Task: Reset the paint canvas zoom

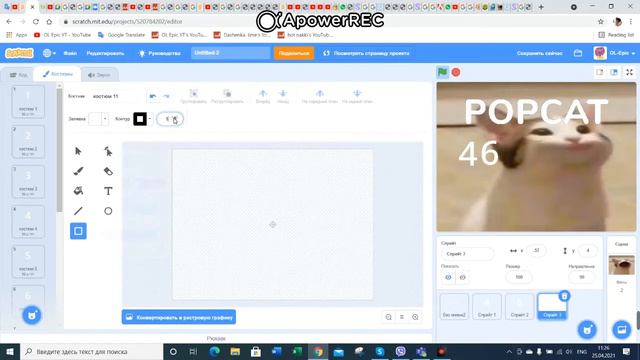Action: pos(402,317)
